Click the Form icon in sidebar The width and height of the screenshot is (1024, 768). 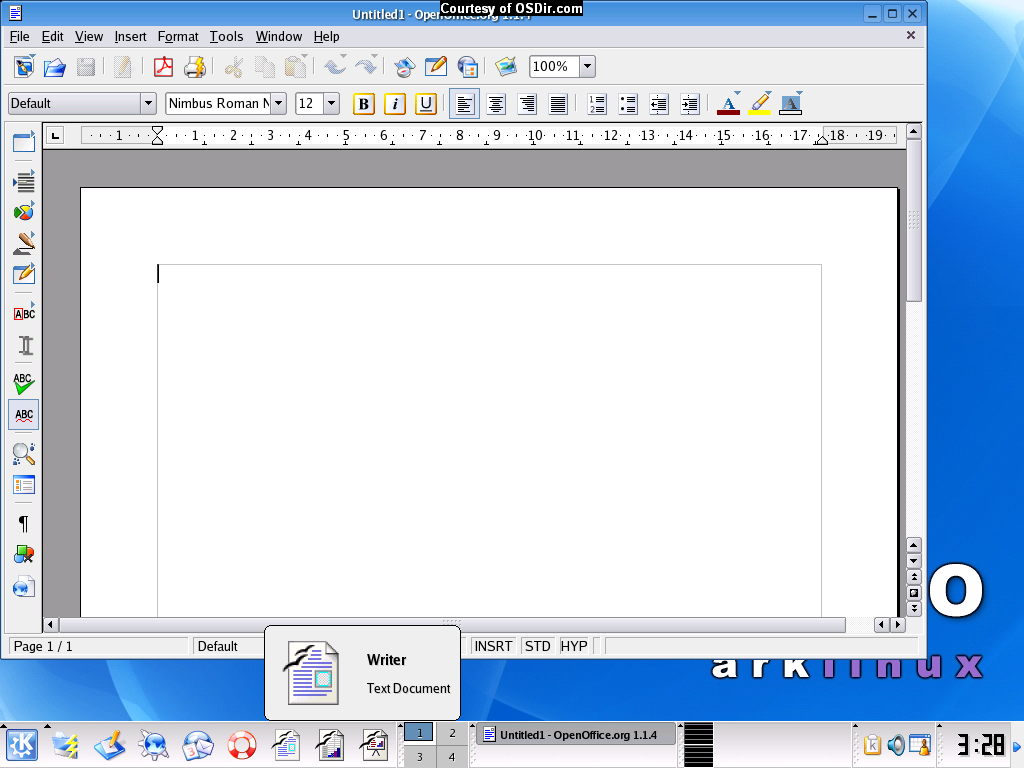click(24, 274)
